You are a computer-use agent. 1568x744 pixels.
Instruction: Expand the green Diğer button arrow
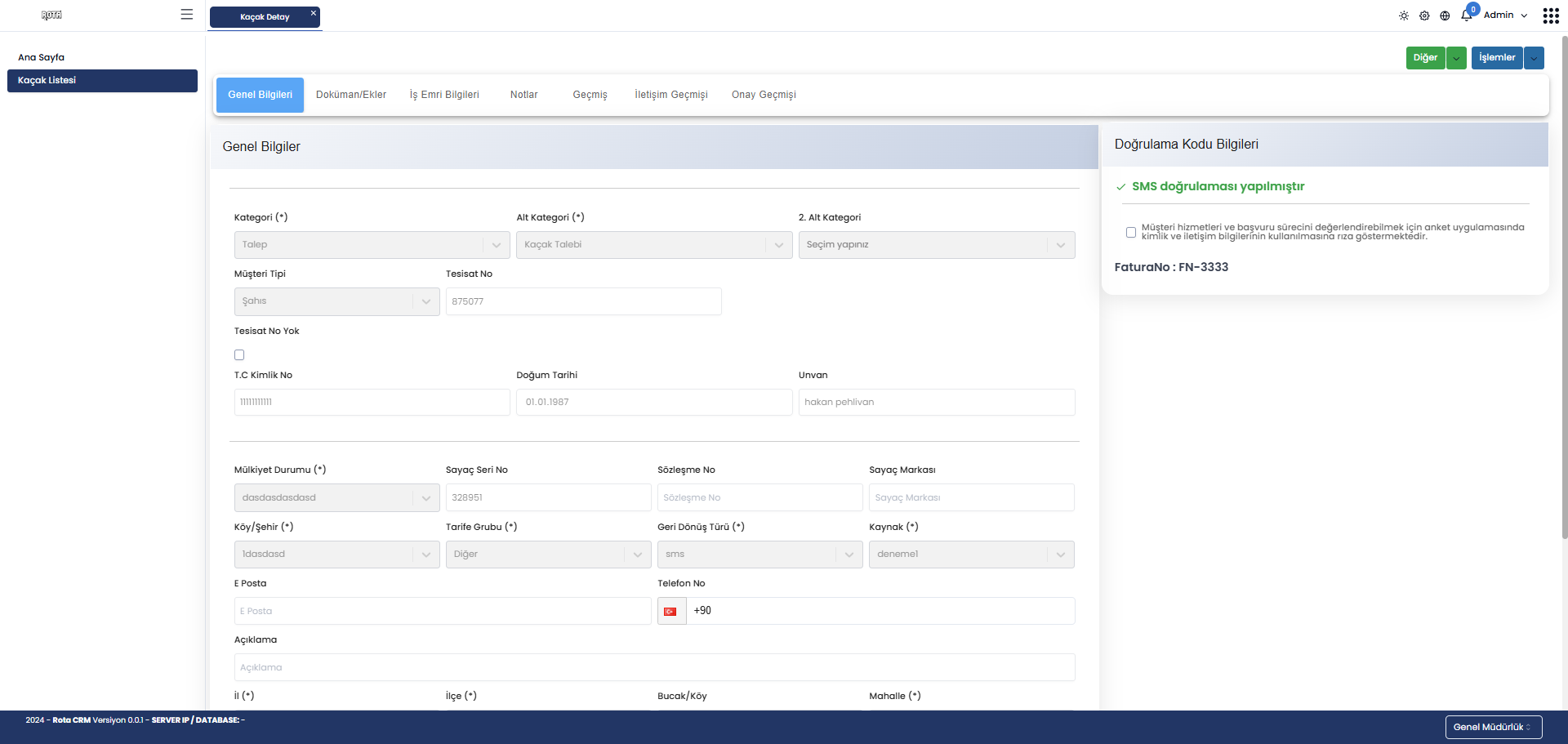click(1456, 58)
